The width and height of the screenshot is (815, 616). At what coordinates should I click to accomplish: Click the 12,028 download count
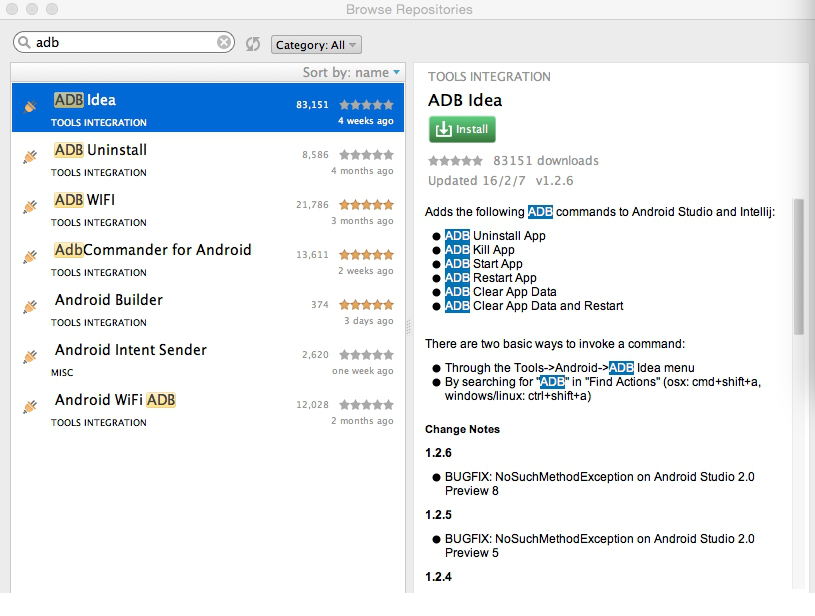click(x=312, y=404)
